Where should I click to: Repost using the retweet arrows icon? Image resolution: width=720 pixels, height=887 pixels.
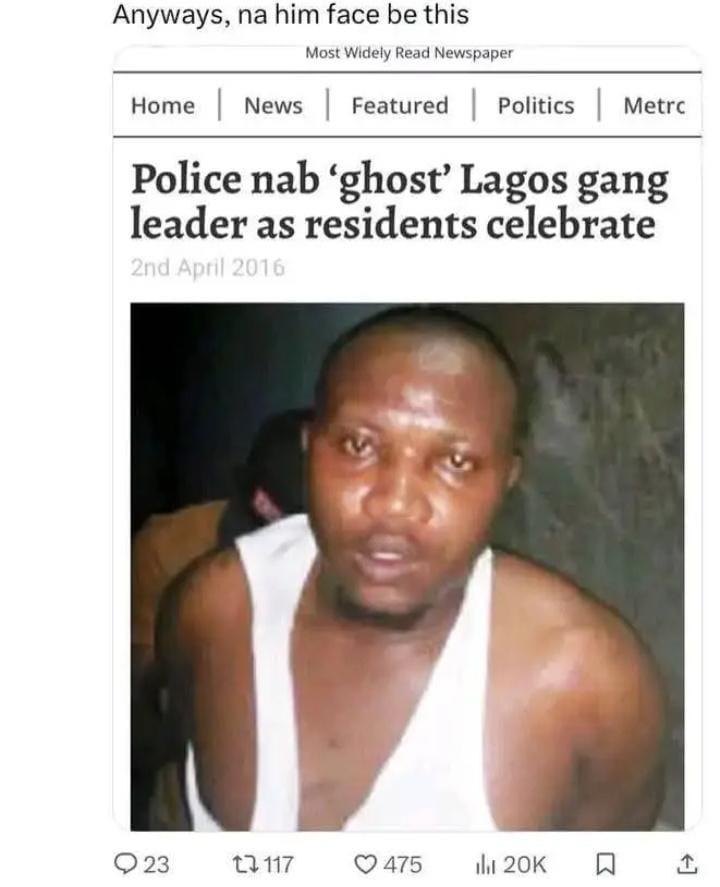click(245, 864)
